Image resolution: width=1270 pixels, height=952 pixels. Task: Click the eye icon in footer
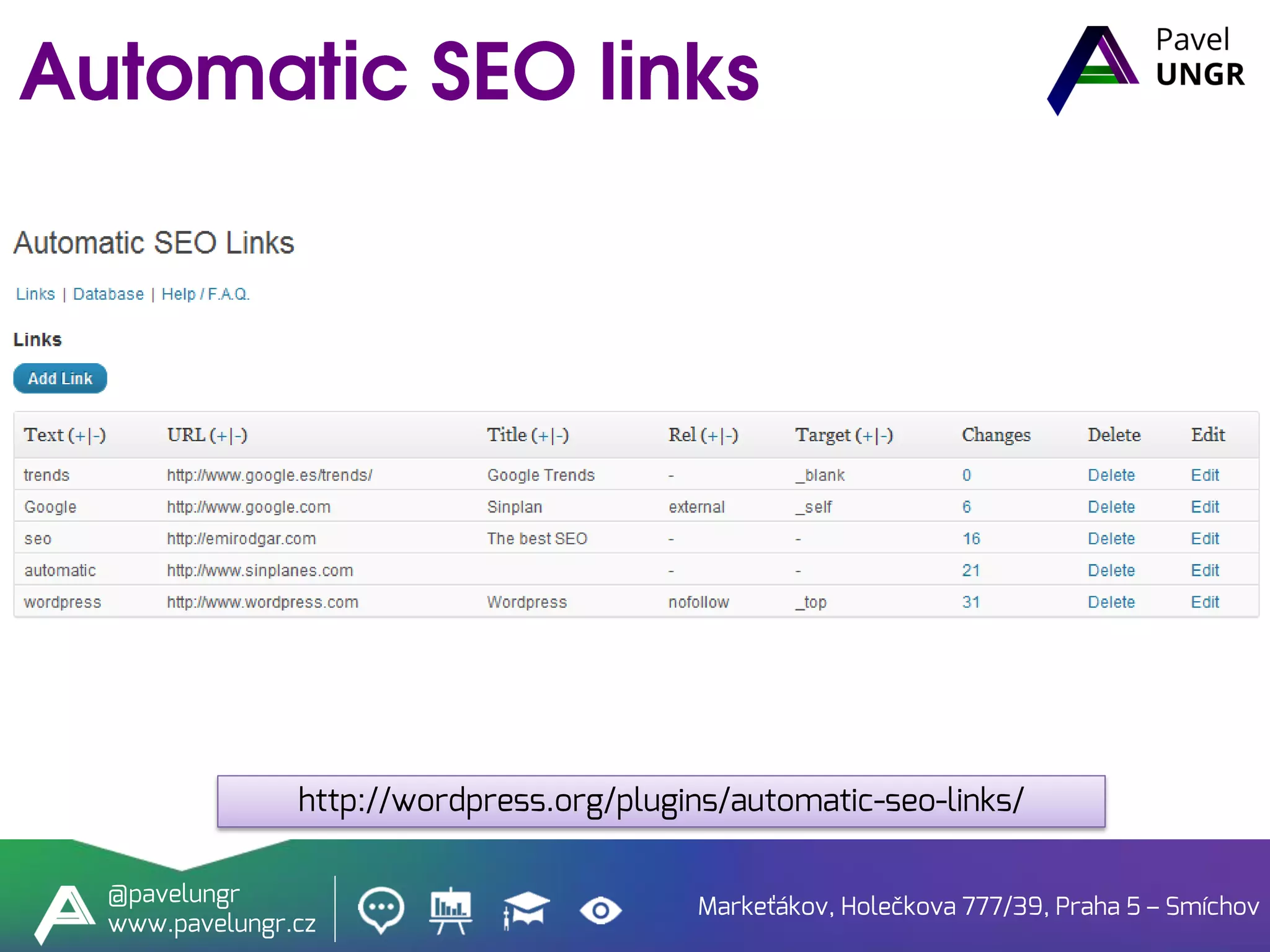click(x=600, y=910)
